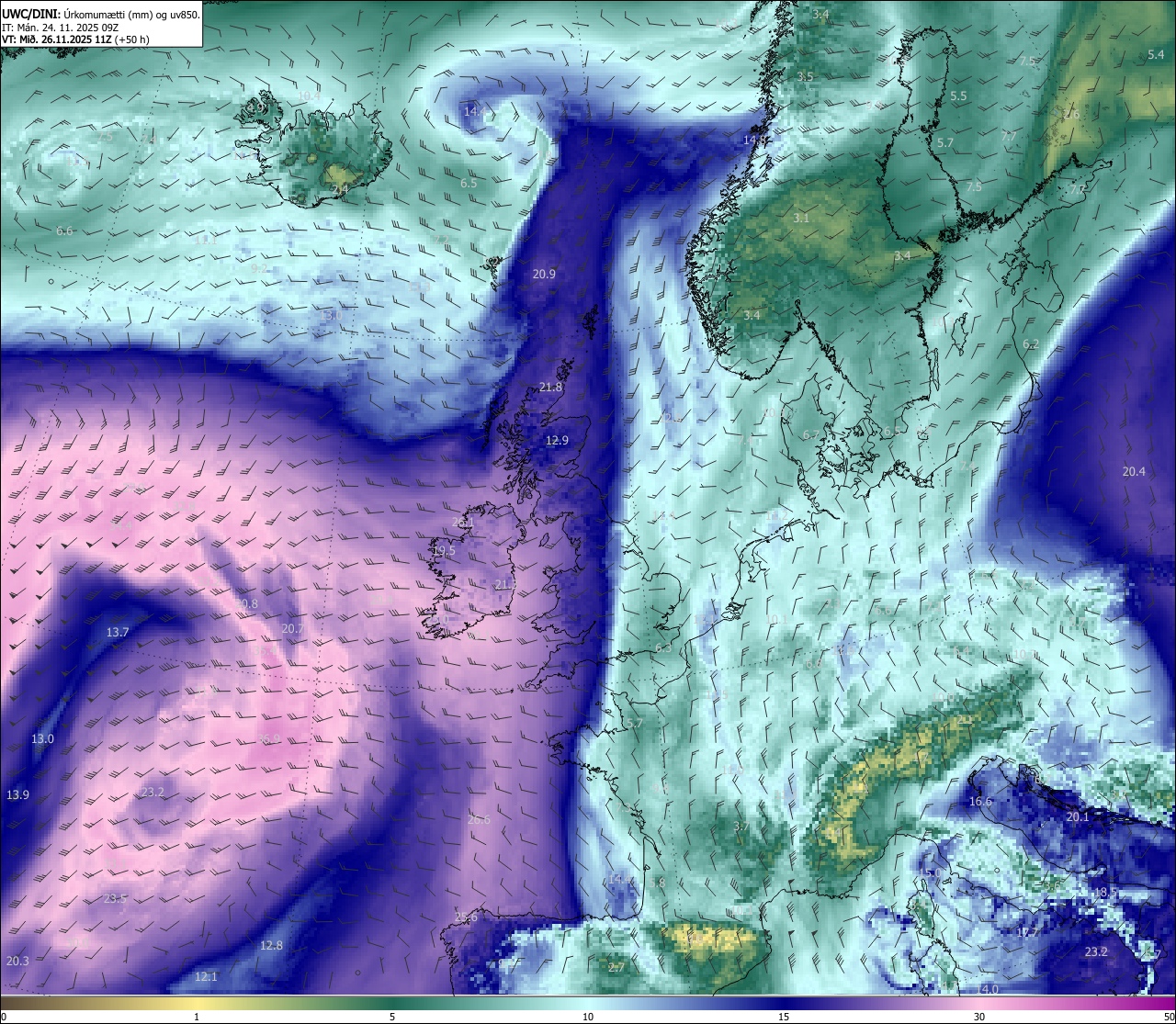
Task: Click the color scale tick label 30
Action: pyautogui.click(x=979, y=1017)
